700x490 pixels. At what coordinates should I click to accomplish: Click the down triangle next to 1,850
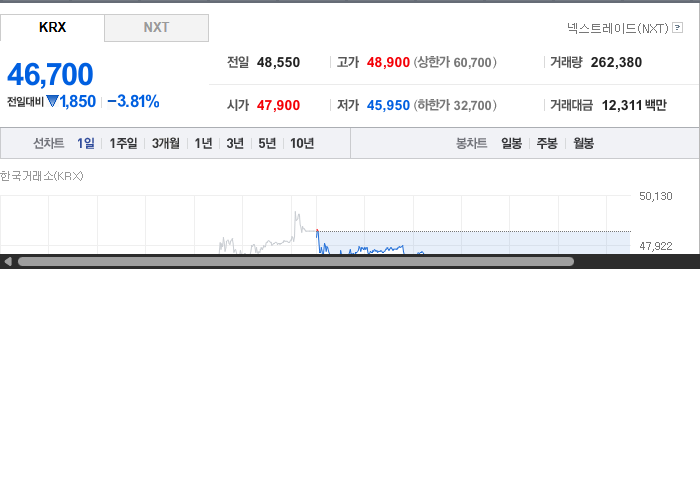pyautogui.click(x=52, y=101)
